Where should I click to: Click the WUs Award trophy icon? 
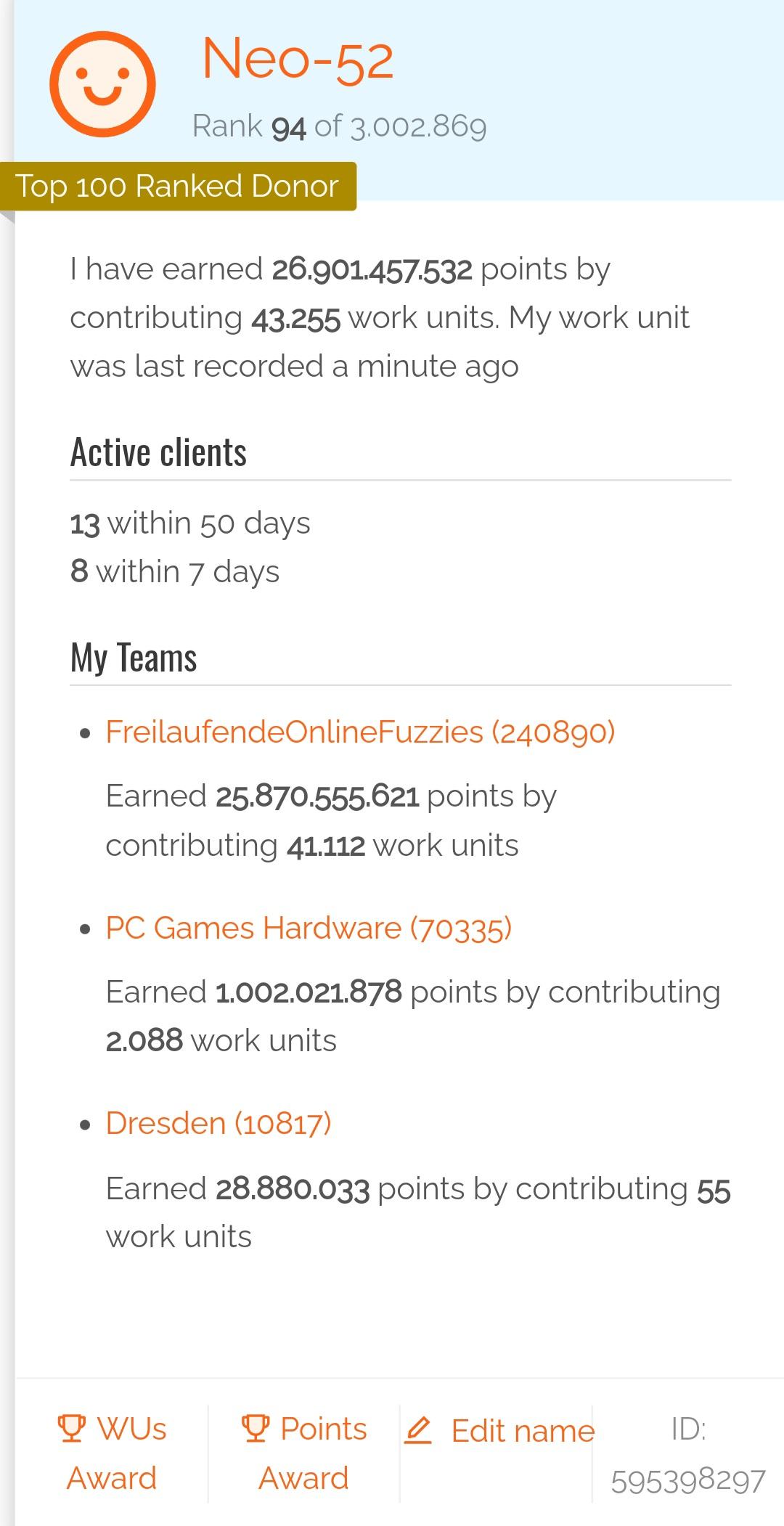pos(71,1428)
